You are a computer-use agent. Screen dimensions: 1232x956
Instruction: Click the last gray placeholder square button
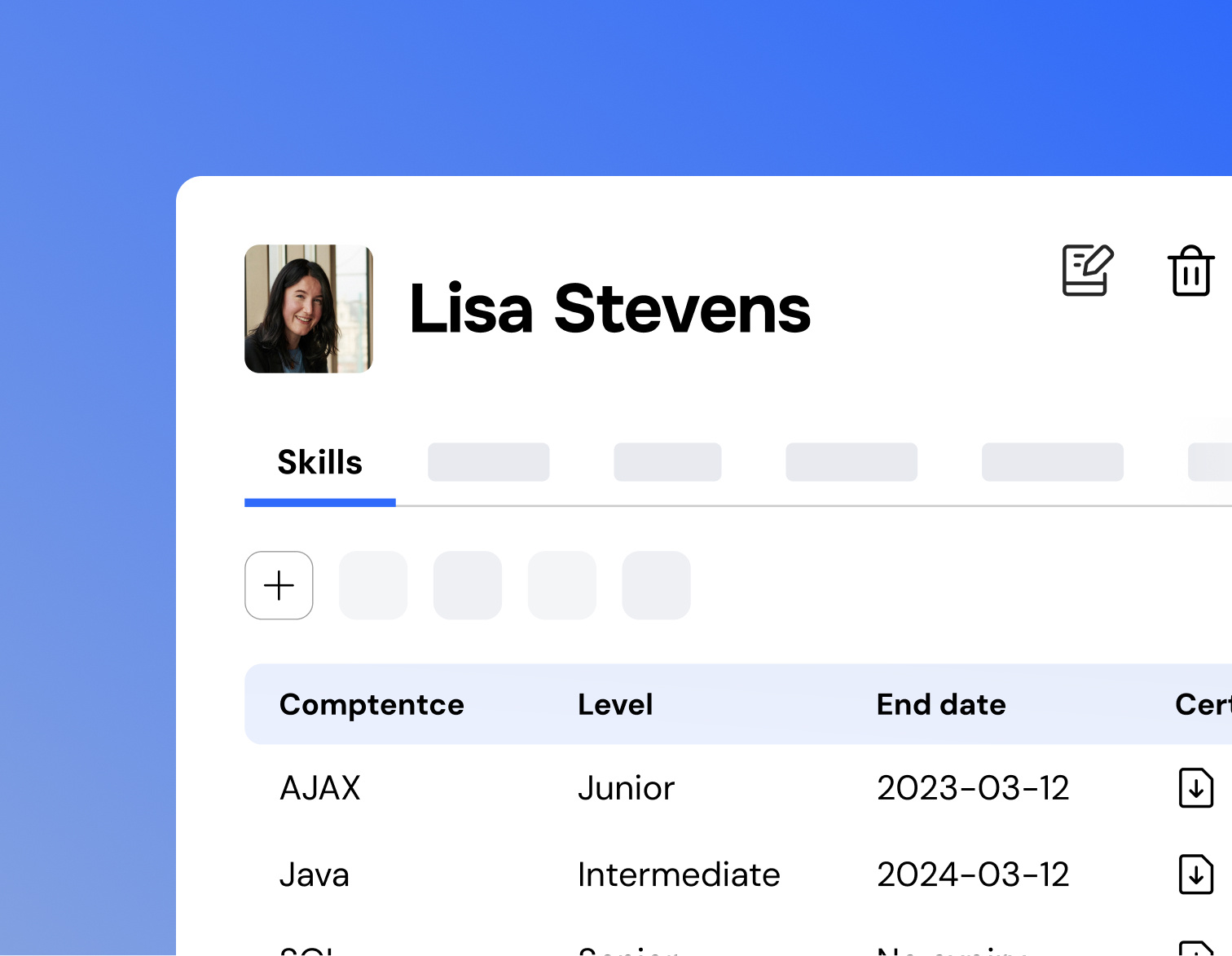pyautogui.click(x=656, y=585)
